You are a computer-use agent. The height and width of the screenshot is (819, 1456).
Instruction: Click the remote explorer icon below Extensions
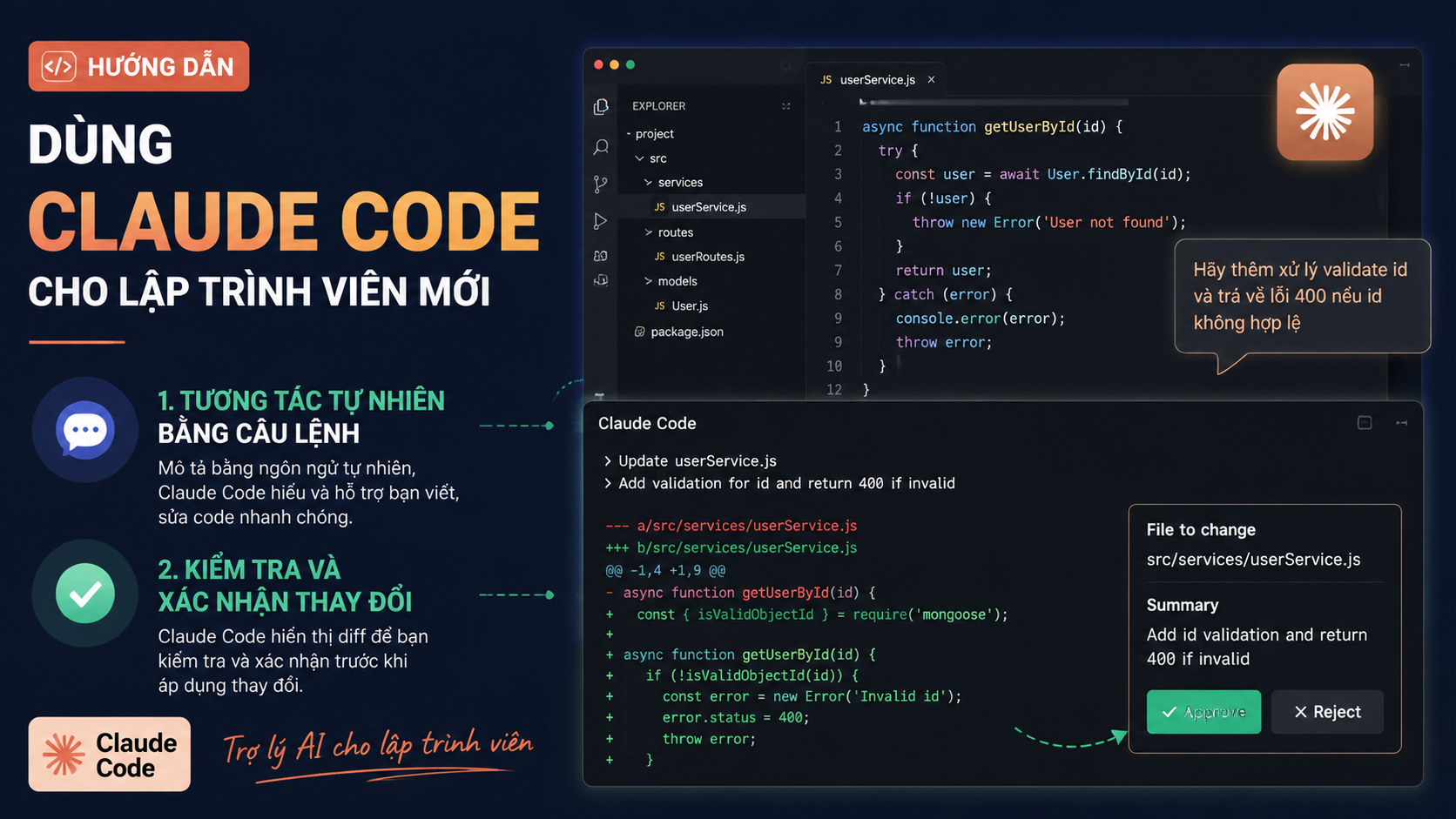(601, 280)
